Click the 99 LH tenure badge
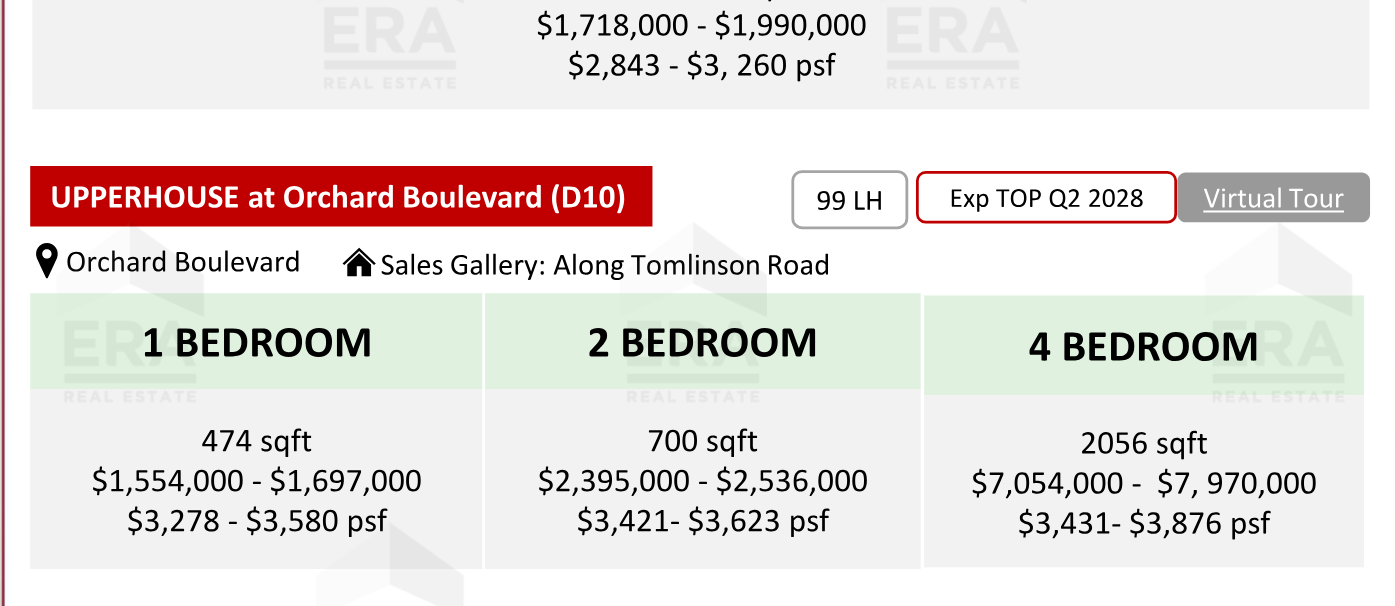 point(850,200)
